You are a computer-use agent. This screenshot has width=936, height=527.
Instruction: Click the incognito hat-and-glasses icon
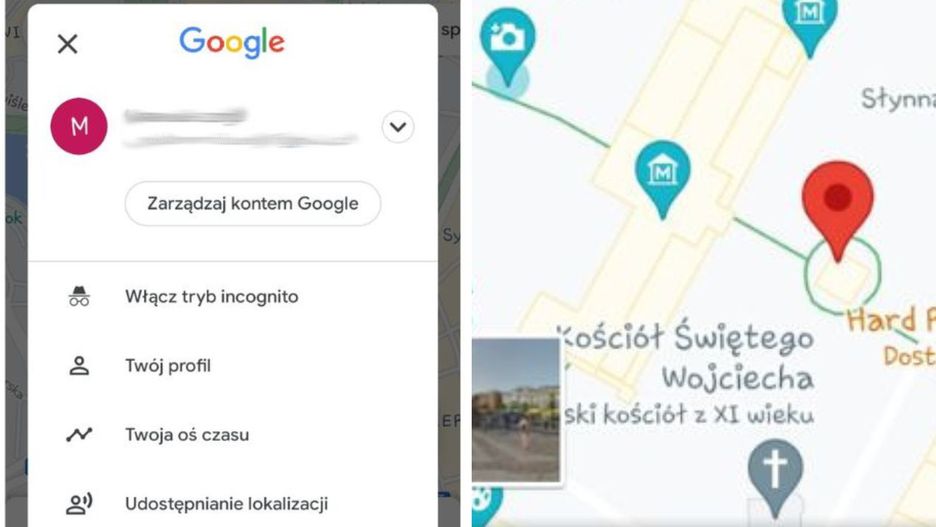tap(79, 296)
